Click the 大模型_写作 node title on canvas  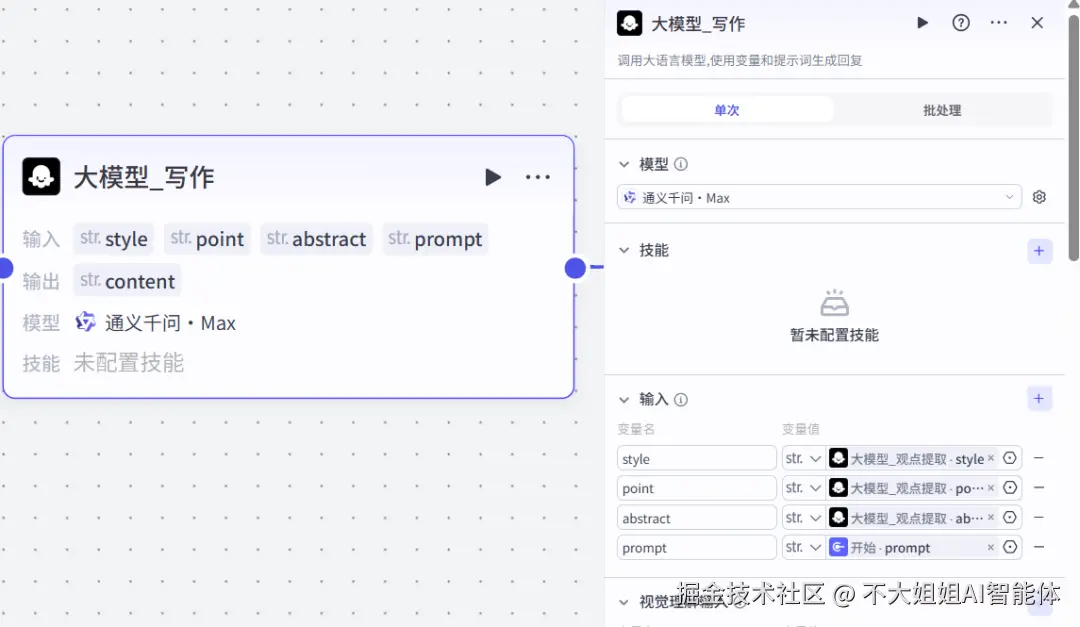[144, 177]
